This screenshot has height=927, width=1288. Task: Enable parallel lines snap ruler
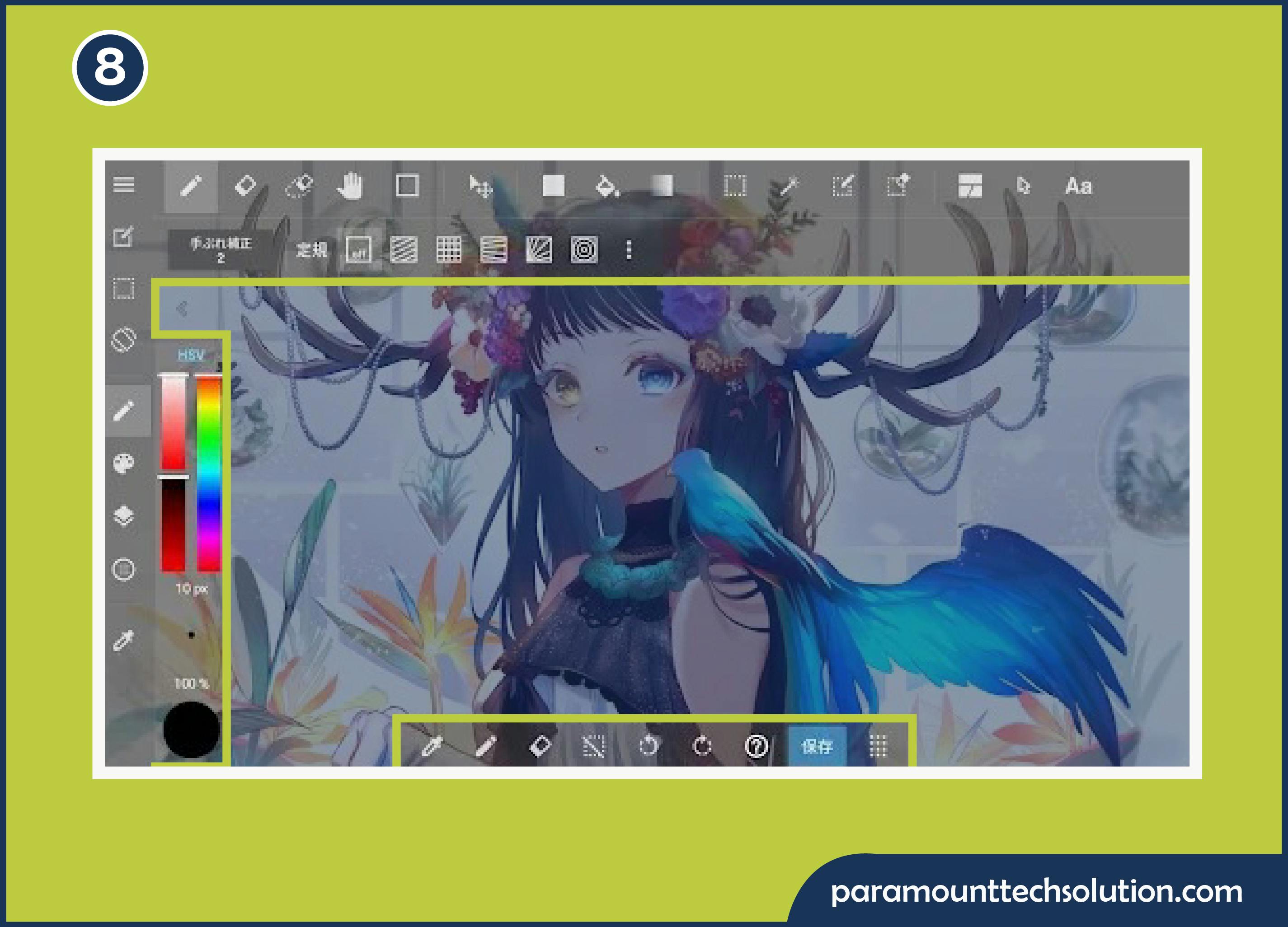click(404, 249)
